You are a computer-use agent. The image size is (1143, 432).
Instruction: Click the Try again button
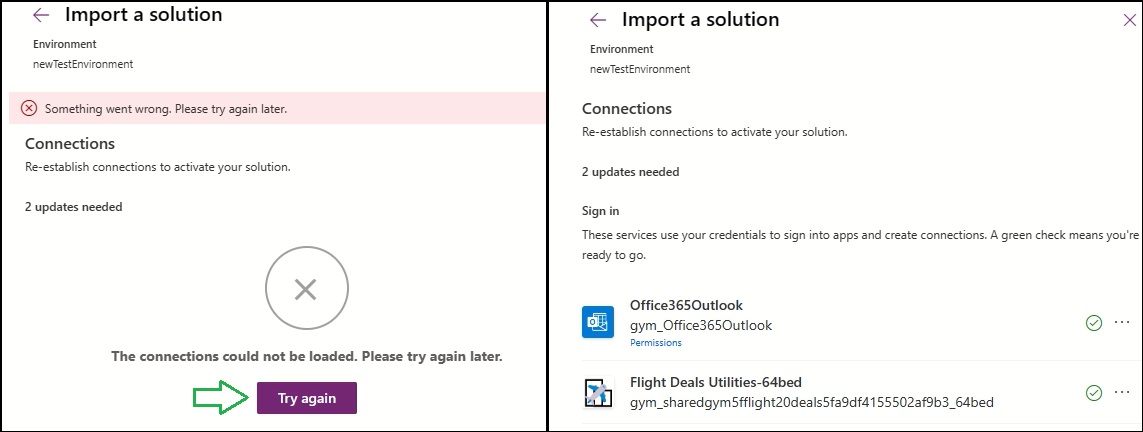click(306, 398)
